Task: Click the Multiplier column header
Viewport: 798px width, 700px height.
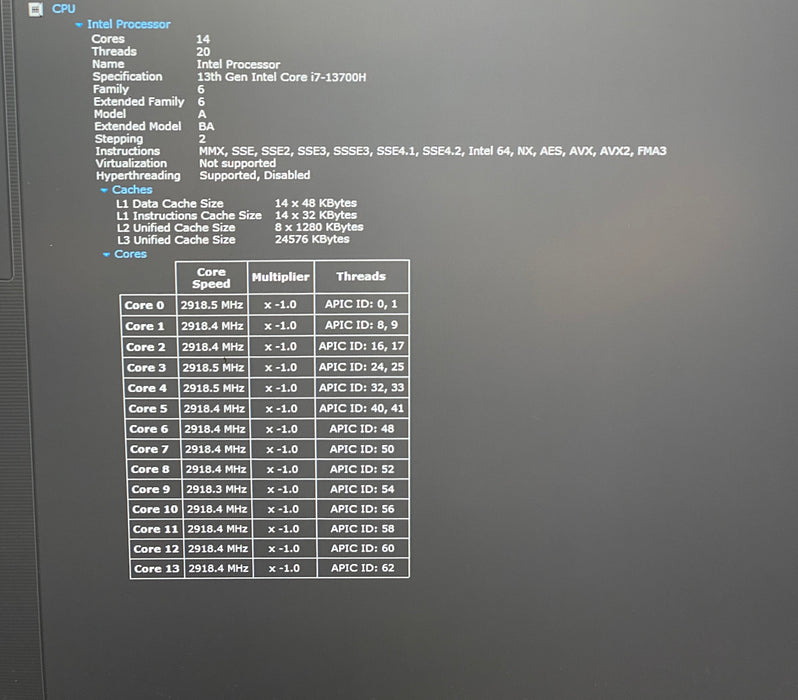Action: click(x=280, y=277)
